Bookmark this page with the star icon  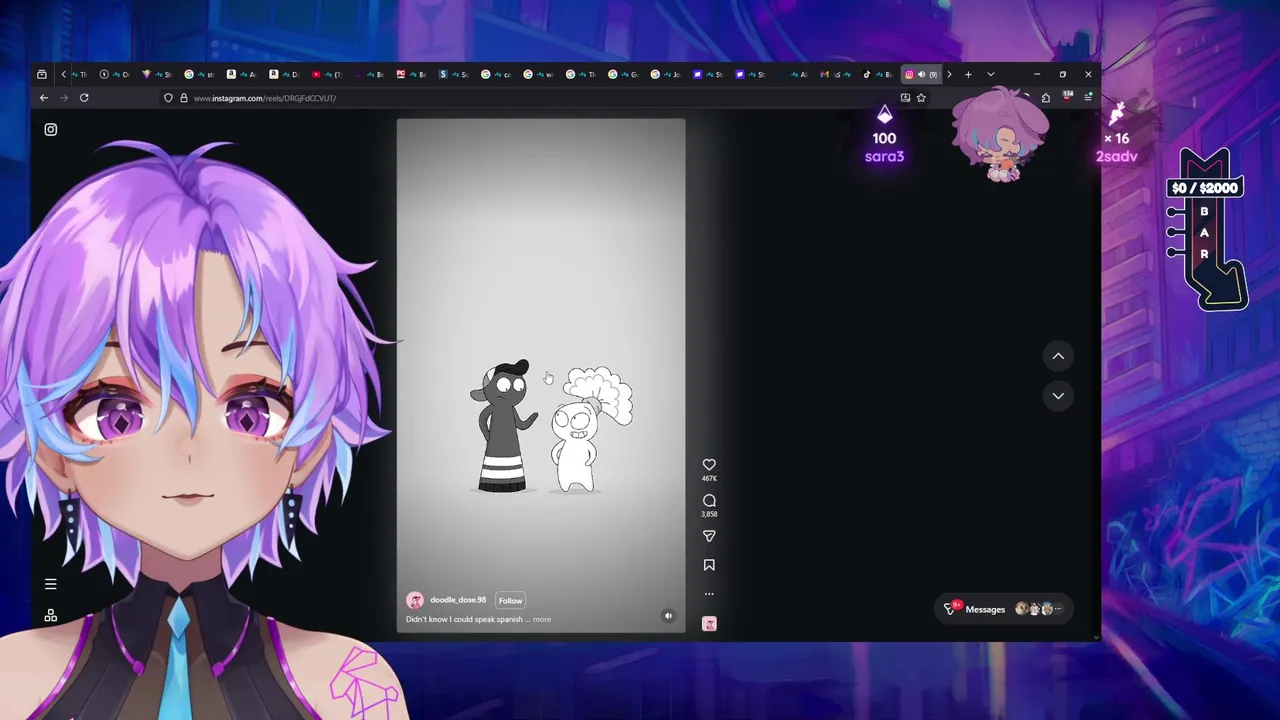point(921,98)
